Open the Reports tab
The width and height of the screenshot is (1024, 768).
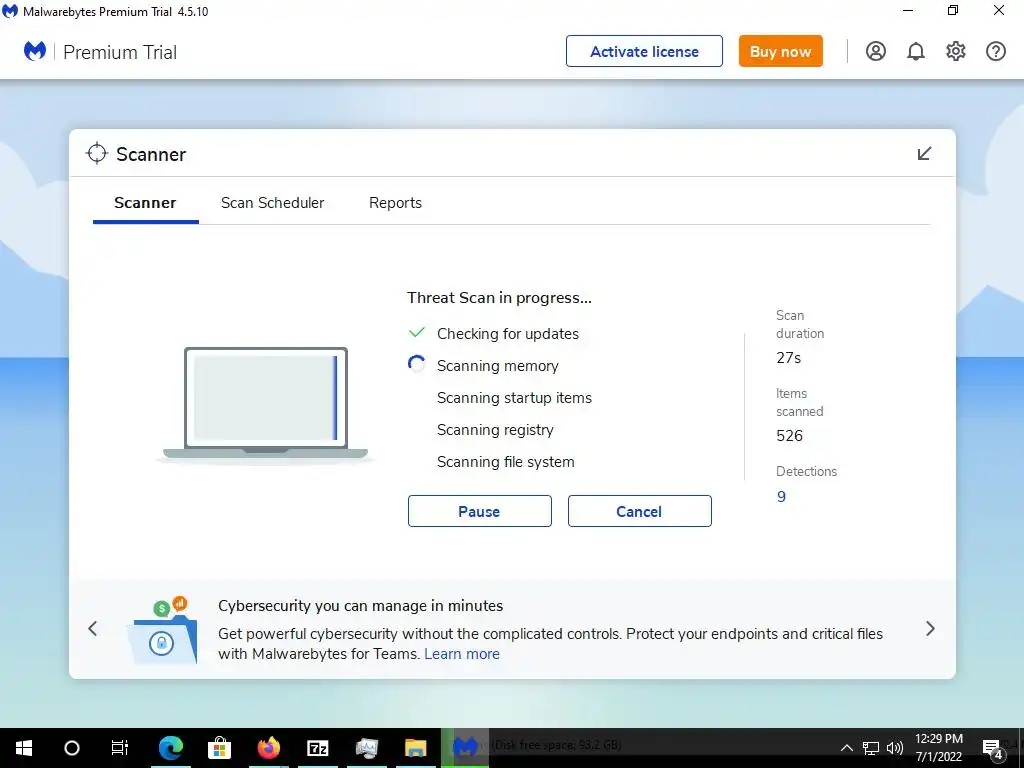[395, 202]
